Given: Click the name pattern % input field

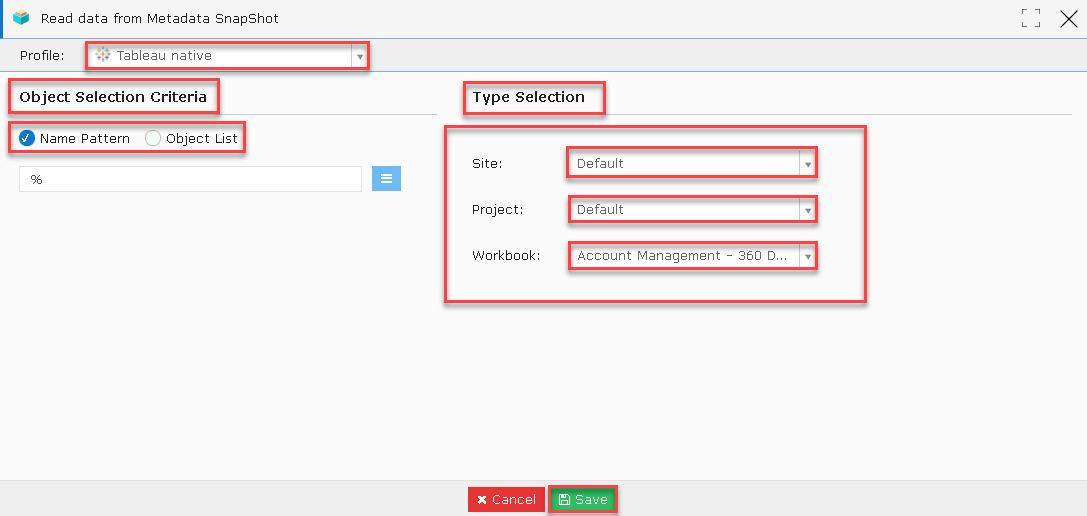Looking at the screenshot, I should (191, 179).
